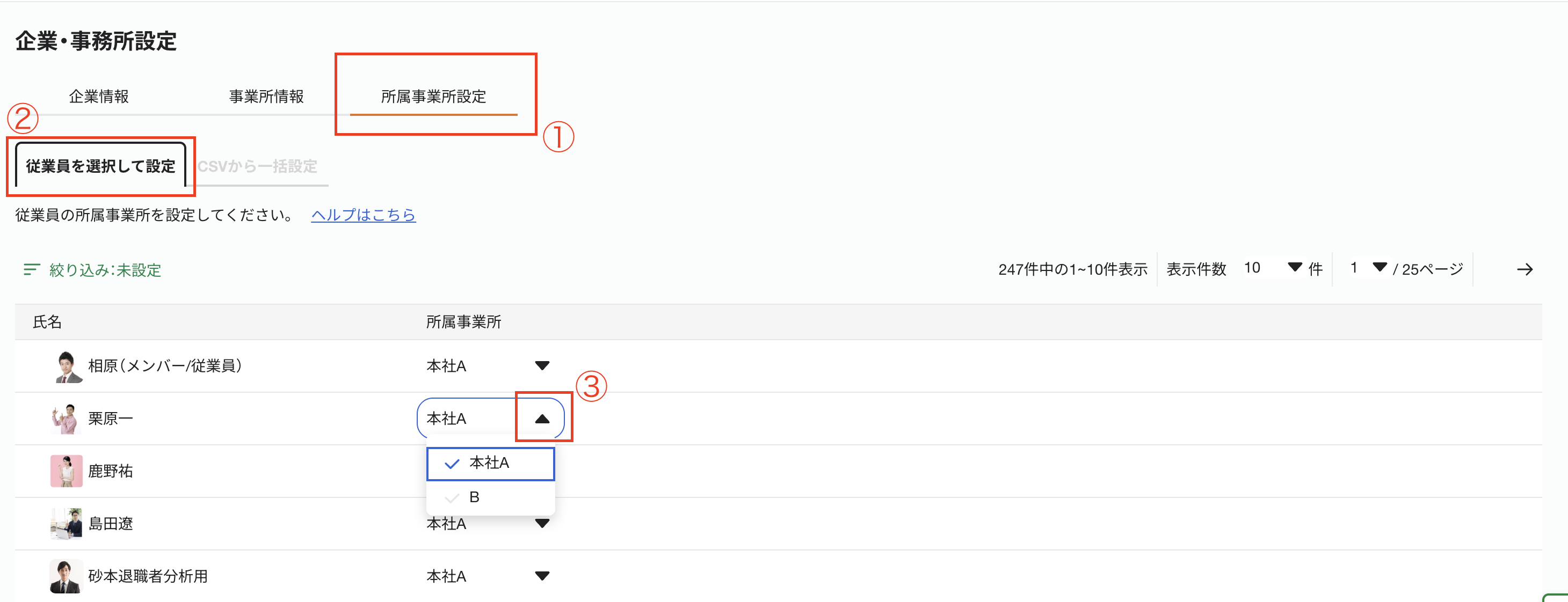The height and width of the screenshot is (602, 1568).
Task: Click 栗原一's profile avatar
Action: coord(67,419)
